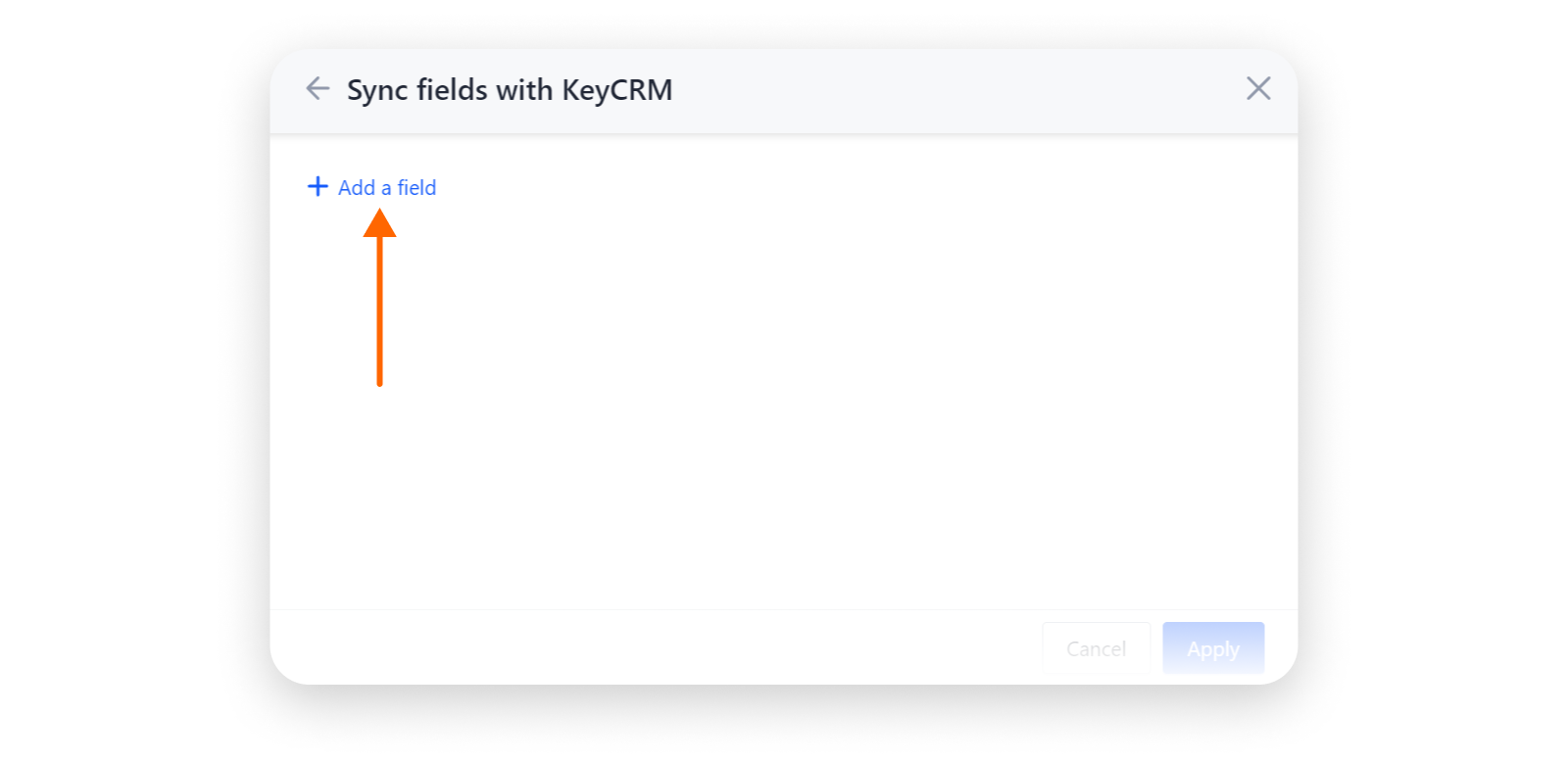The height and width of the screenshot is (763, 1568).
Task: Apply the KeyCRM field sync settings
Action: click(x=1213, y=648)
